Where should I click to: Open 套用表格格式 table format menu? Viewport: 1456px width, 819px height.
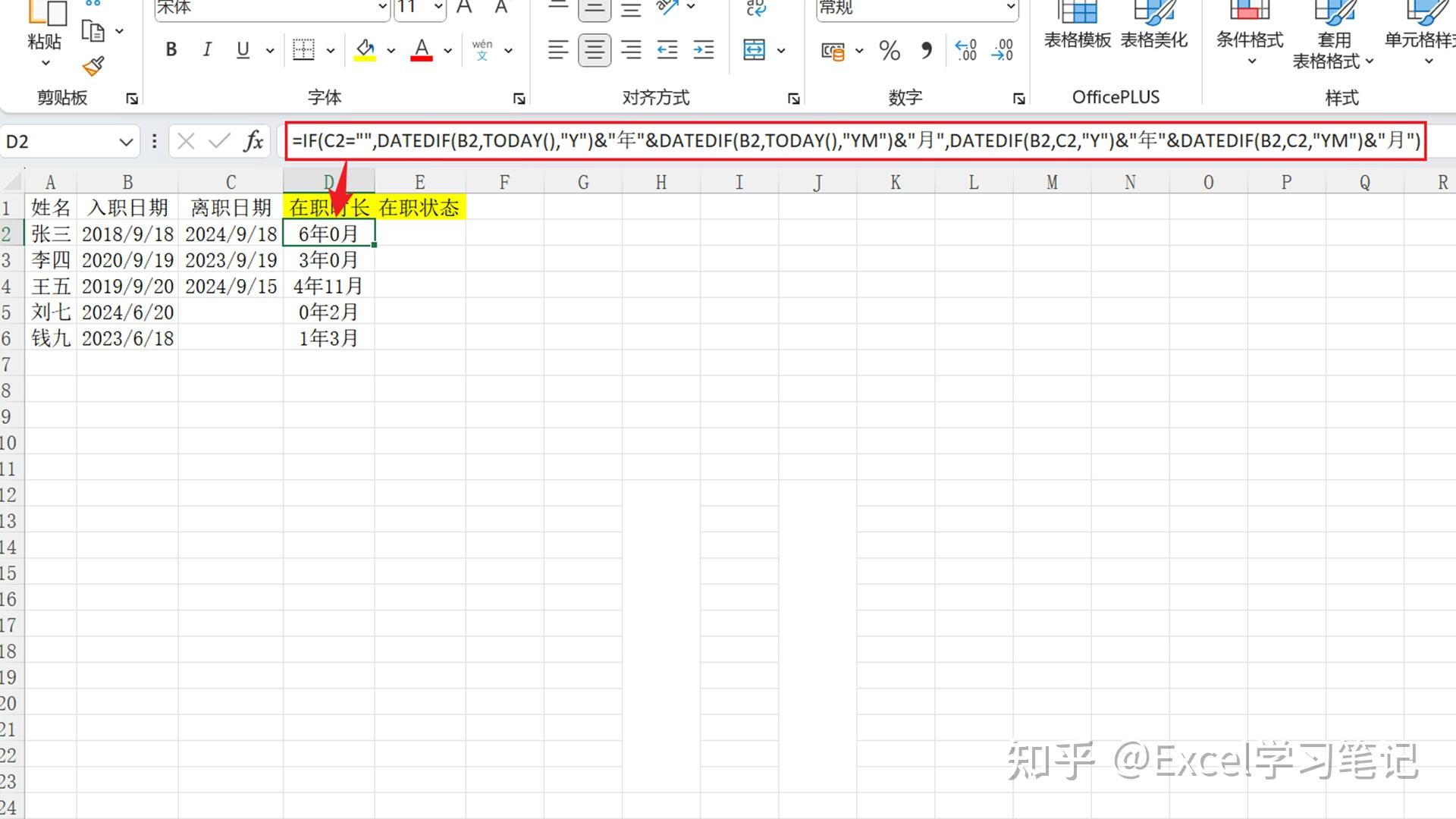1333,39
